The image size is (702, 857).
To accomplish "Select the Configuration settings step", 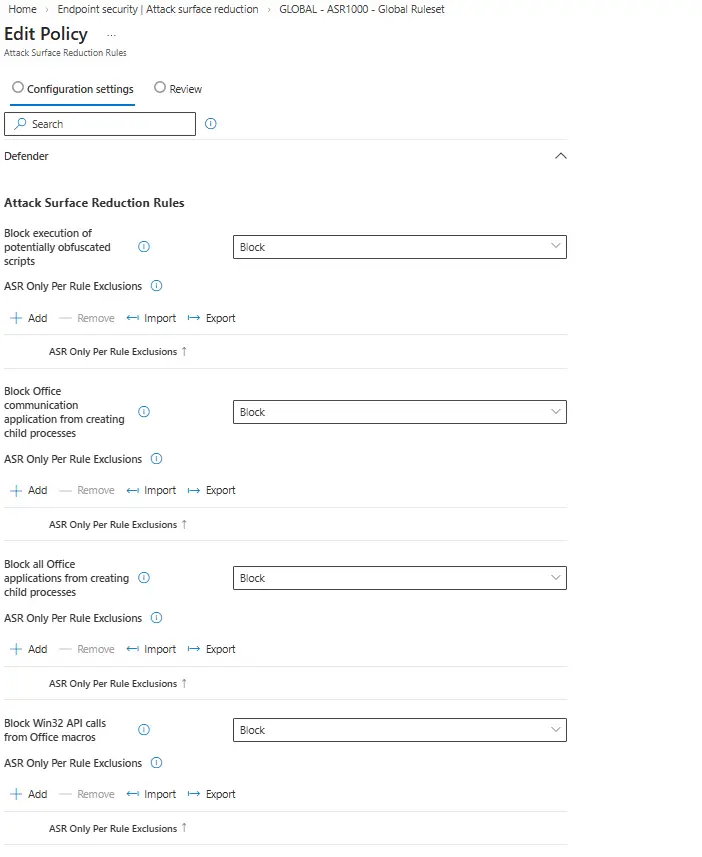I will point(72,89).
